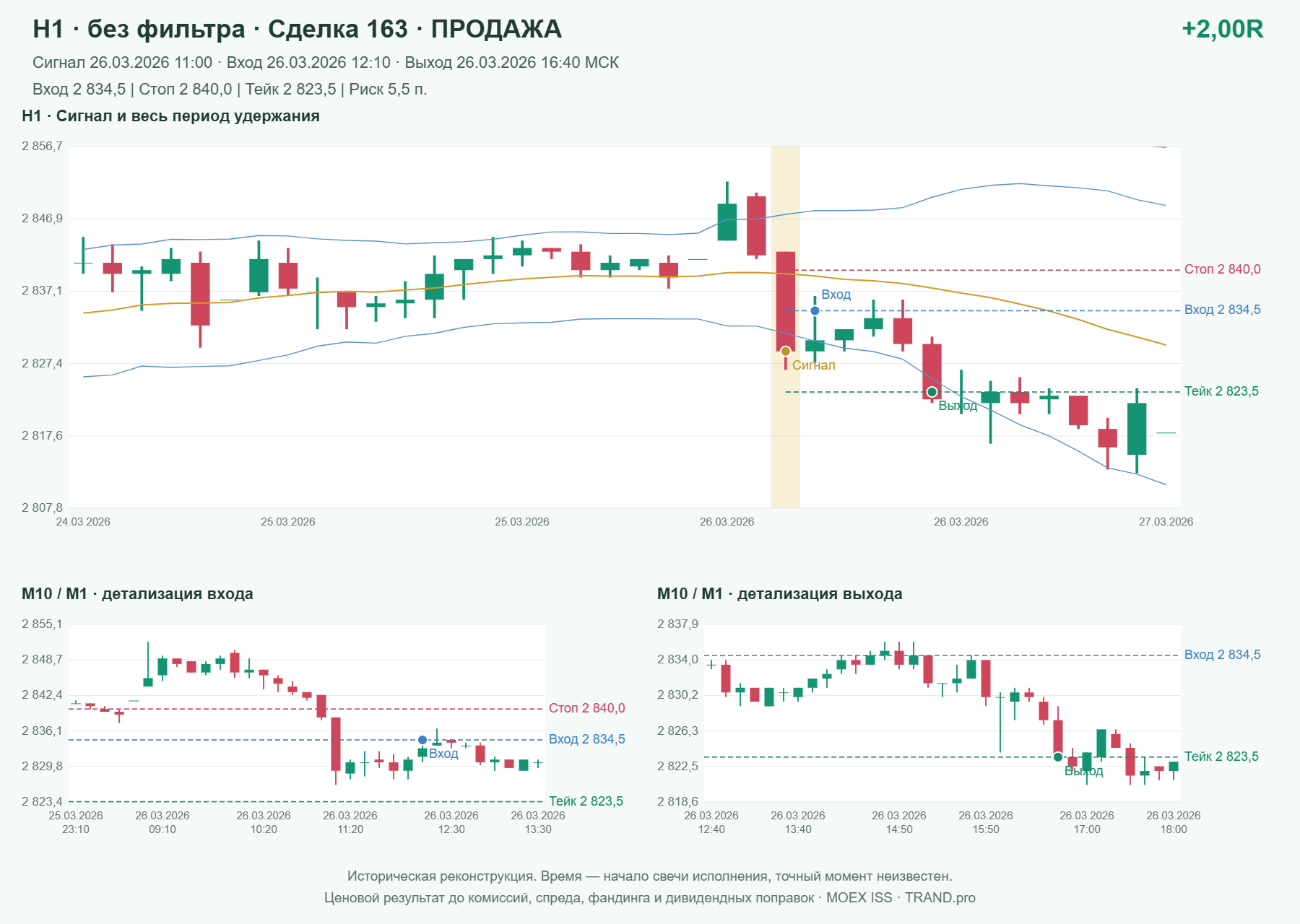Click 'Вход 2 834,5' label in entry detail chart
This screenshot has height=924, width=1300.
[x=586, y=739]
